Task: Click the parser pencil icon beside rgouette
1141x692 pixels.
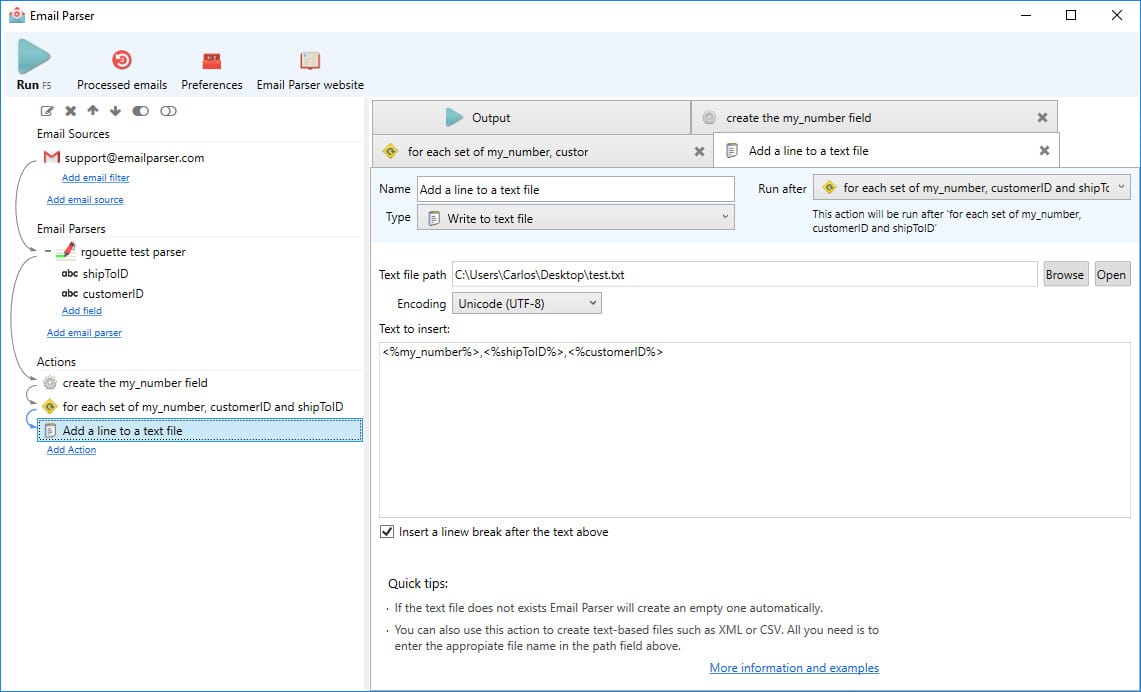Action: coord(66,251)
